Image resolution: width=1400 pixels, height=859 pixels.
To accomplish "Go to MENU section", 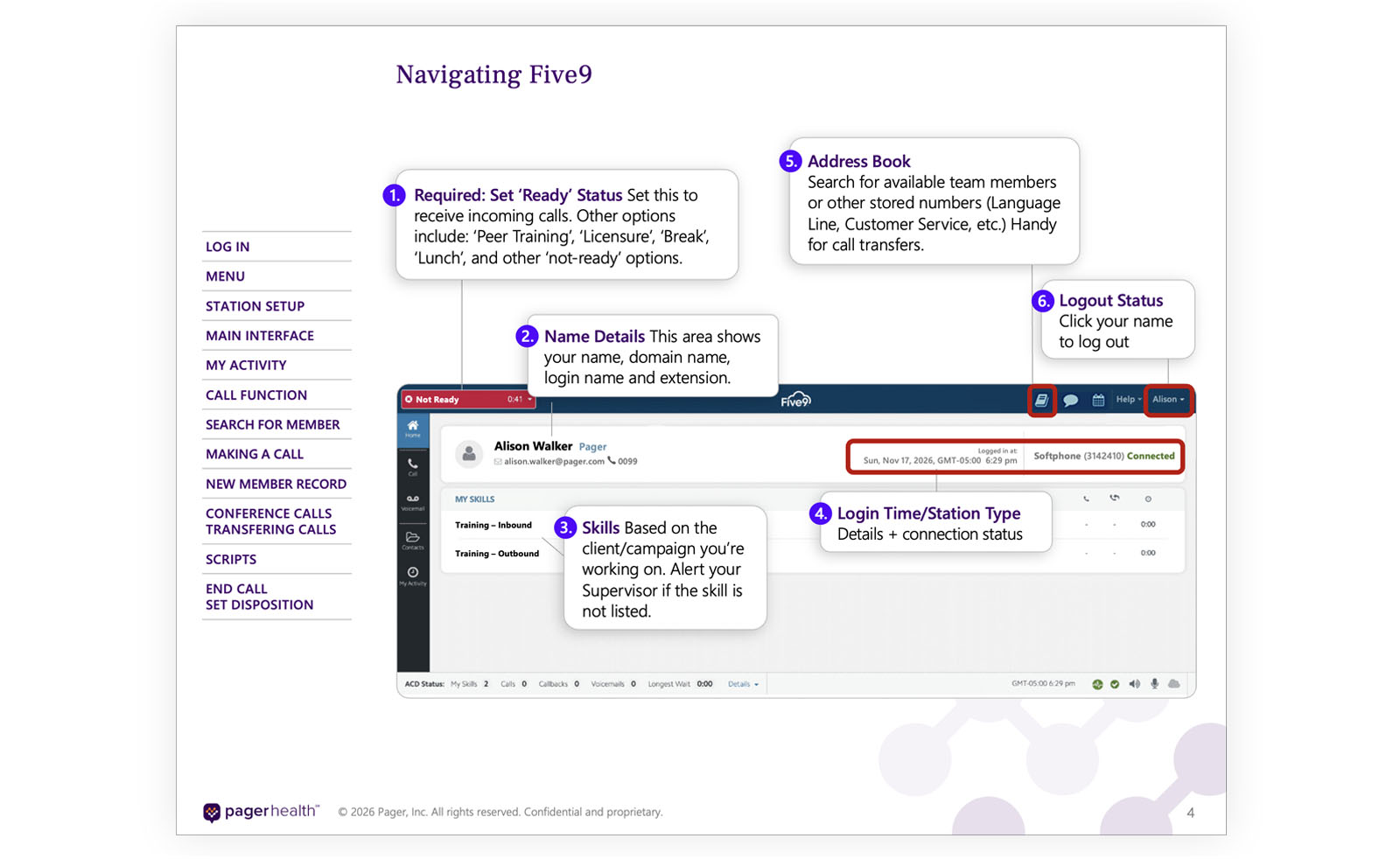I will click(x=225, y=276).
